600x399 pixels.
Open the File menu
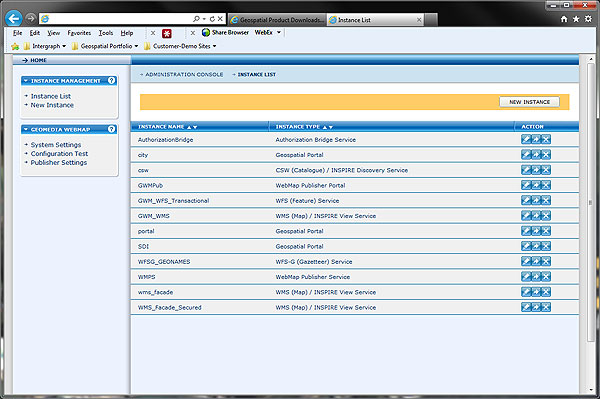click(18, 33)
